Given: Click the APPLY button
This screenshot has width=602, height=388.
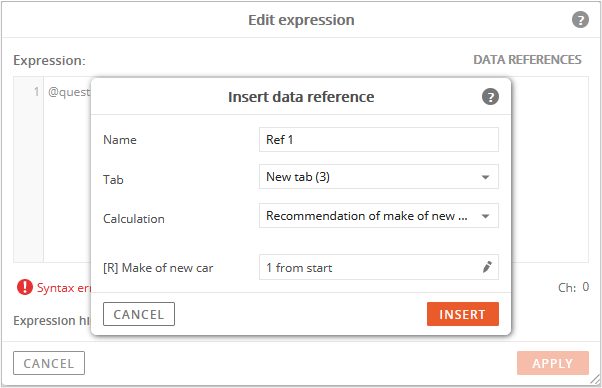Looking at the screenshot, I should click(552, 363).
